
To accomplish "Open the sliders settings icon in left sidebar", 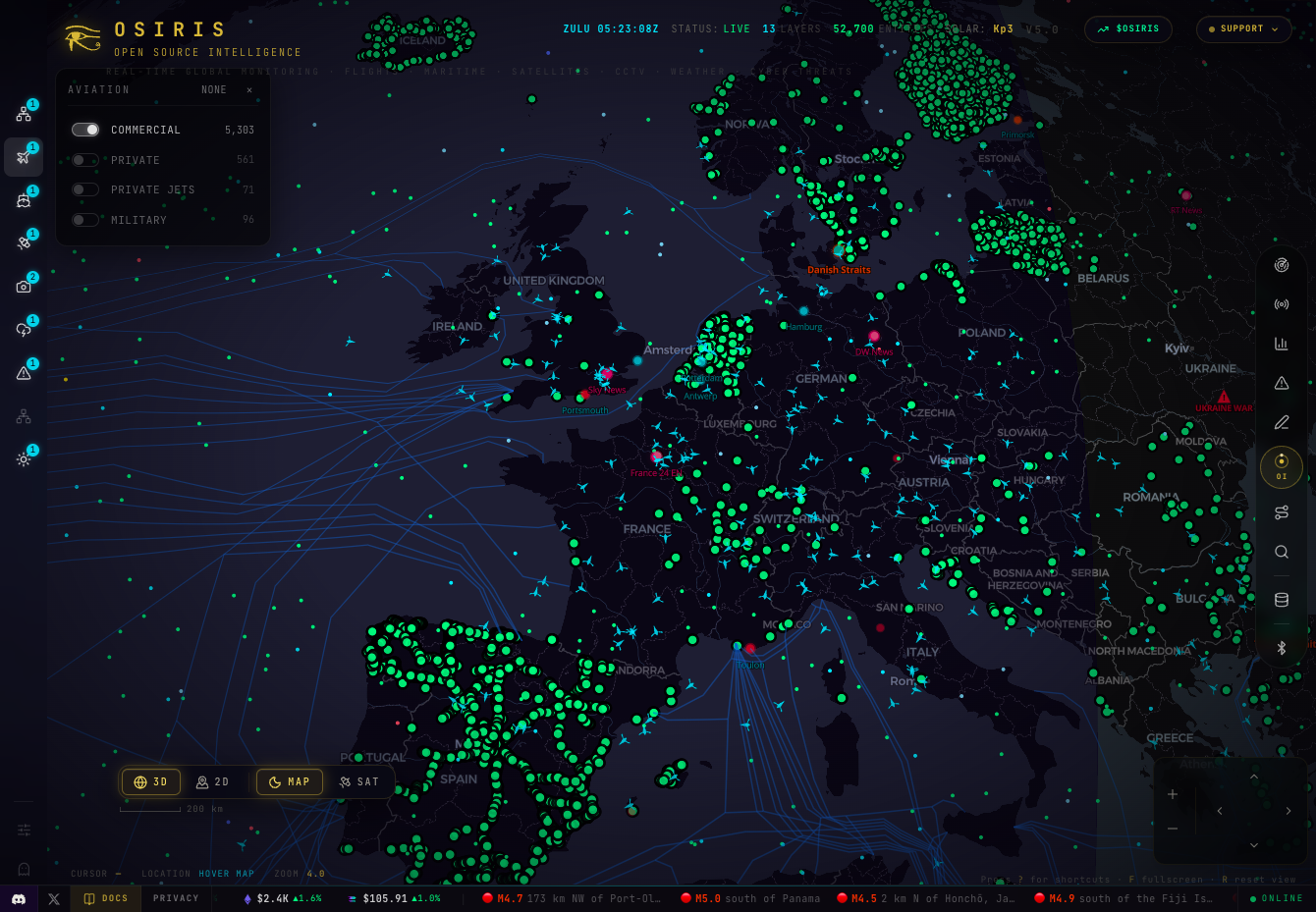I will 24,830.
